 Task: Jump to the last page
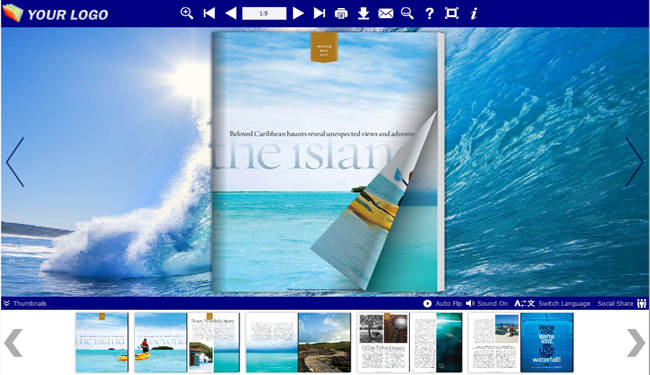click(x=319, y=13)
